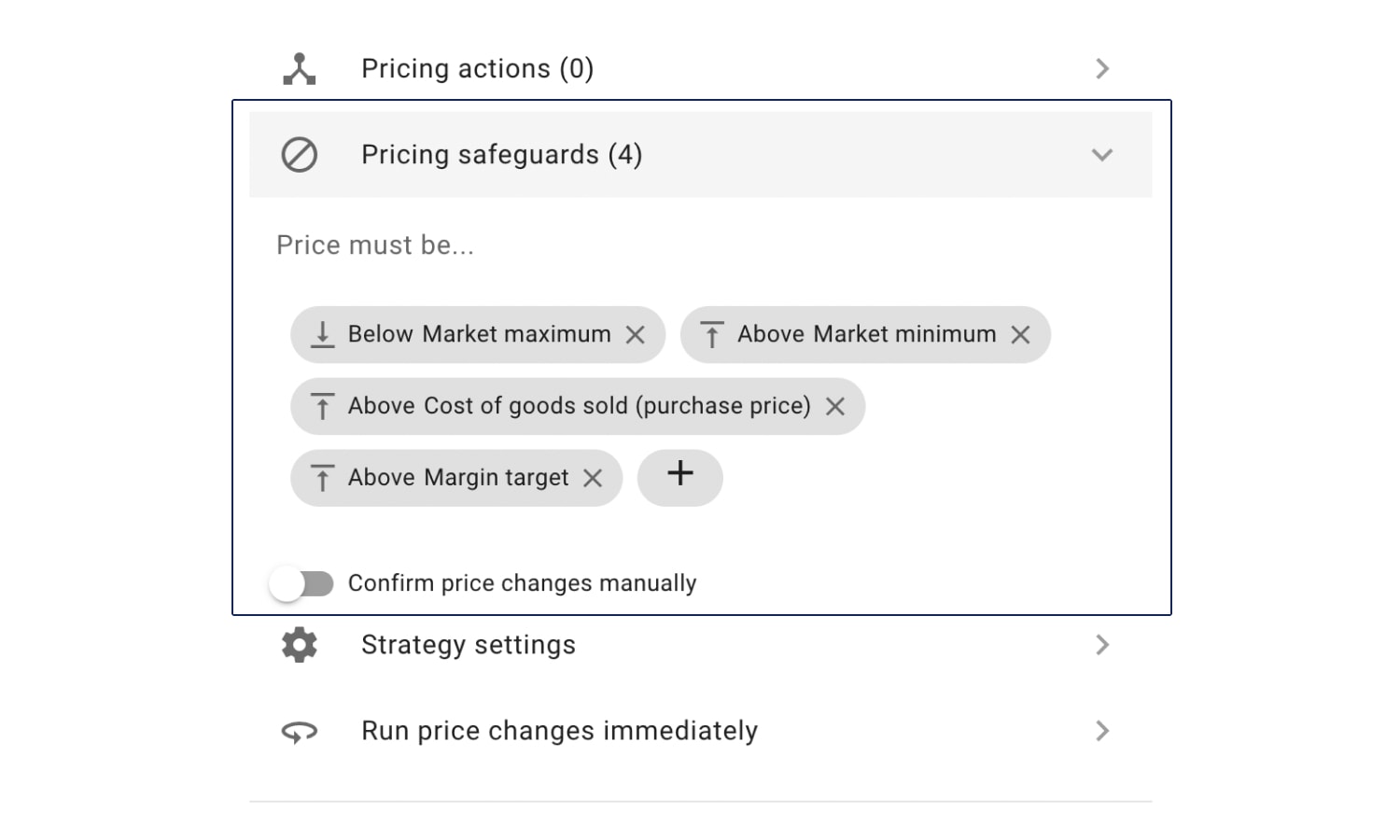The width and height of the screenshot is (1400, 840).
Task: Click Run price changes immediately label
Action: click(x=560, y=731)
